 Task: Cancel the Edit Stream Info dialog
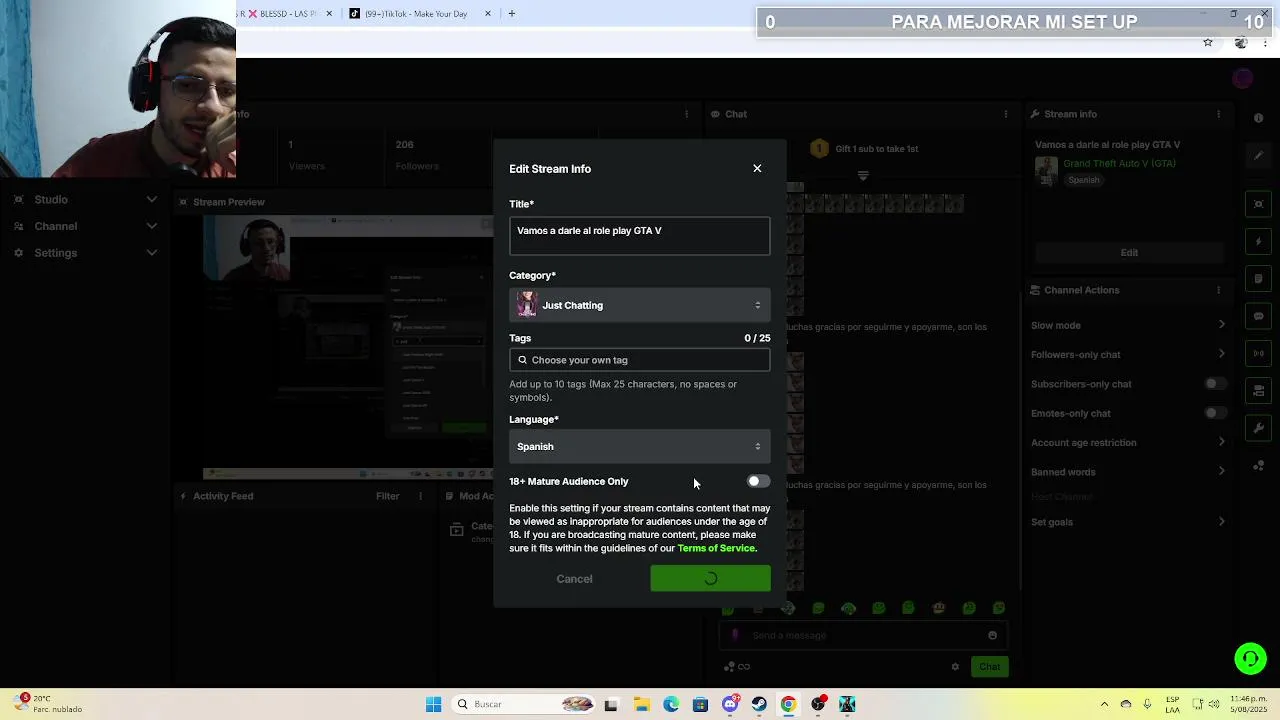(x=574, y=579)
